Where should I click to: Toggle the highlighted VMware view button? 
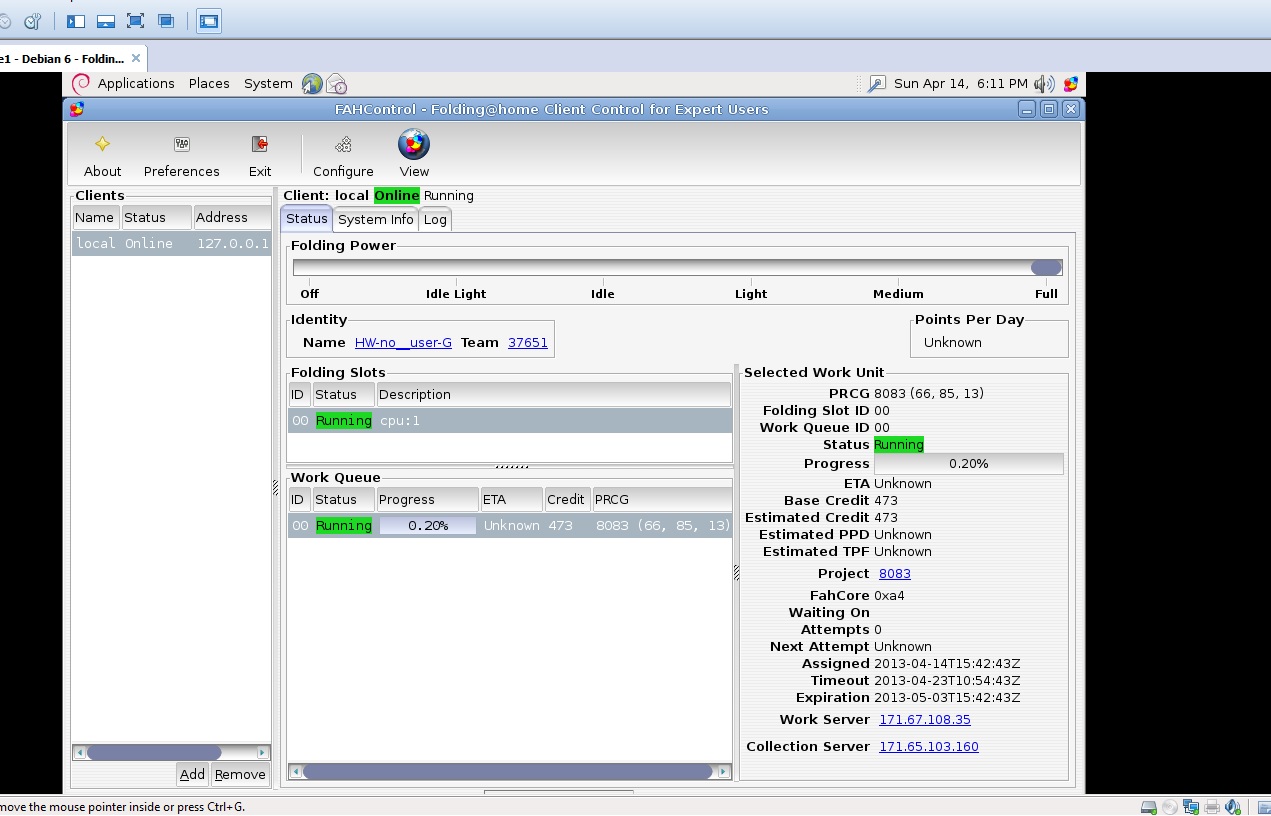click(x=209, y=21)
